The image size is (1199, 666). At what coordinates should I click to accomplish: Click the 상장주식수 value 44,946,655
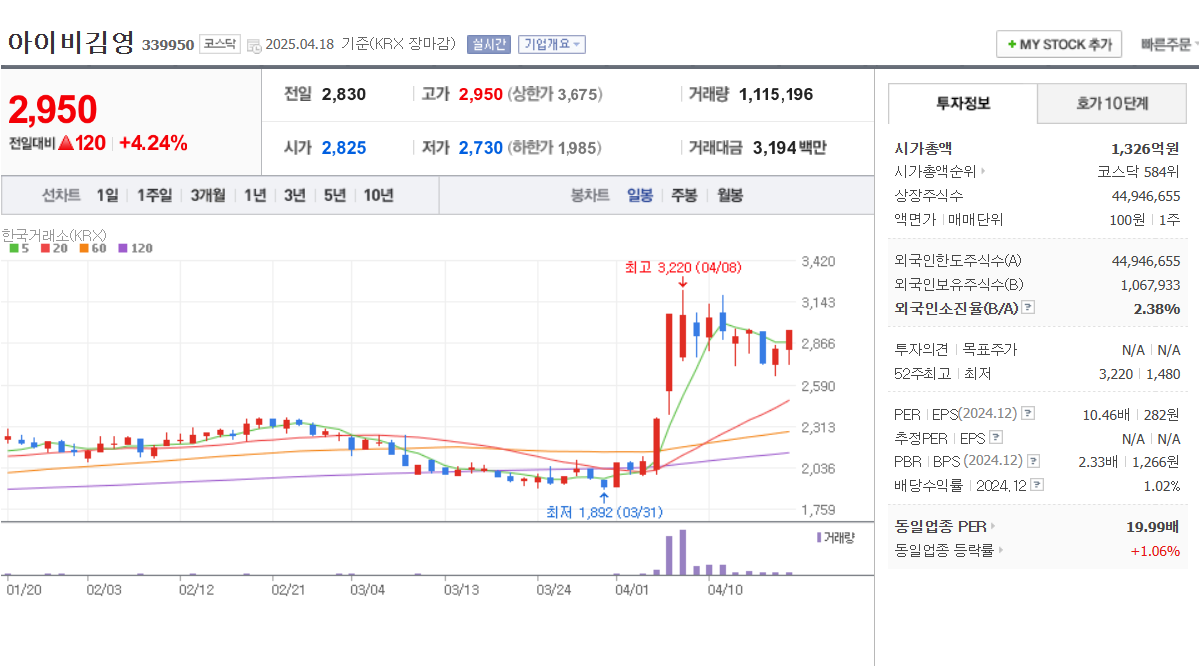click(x=1145, y=196)
